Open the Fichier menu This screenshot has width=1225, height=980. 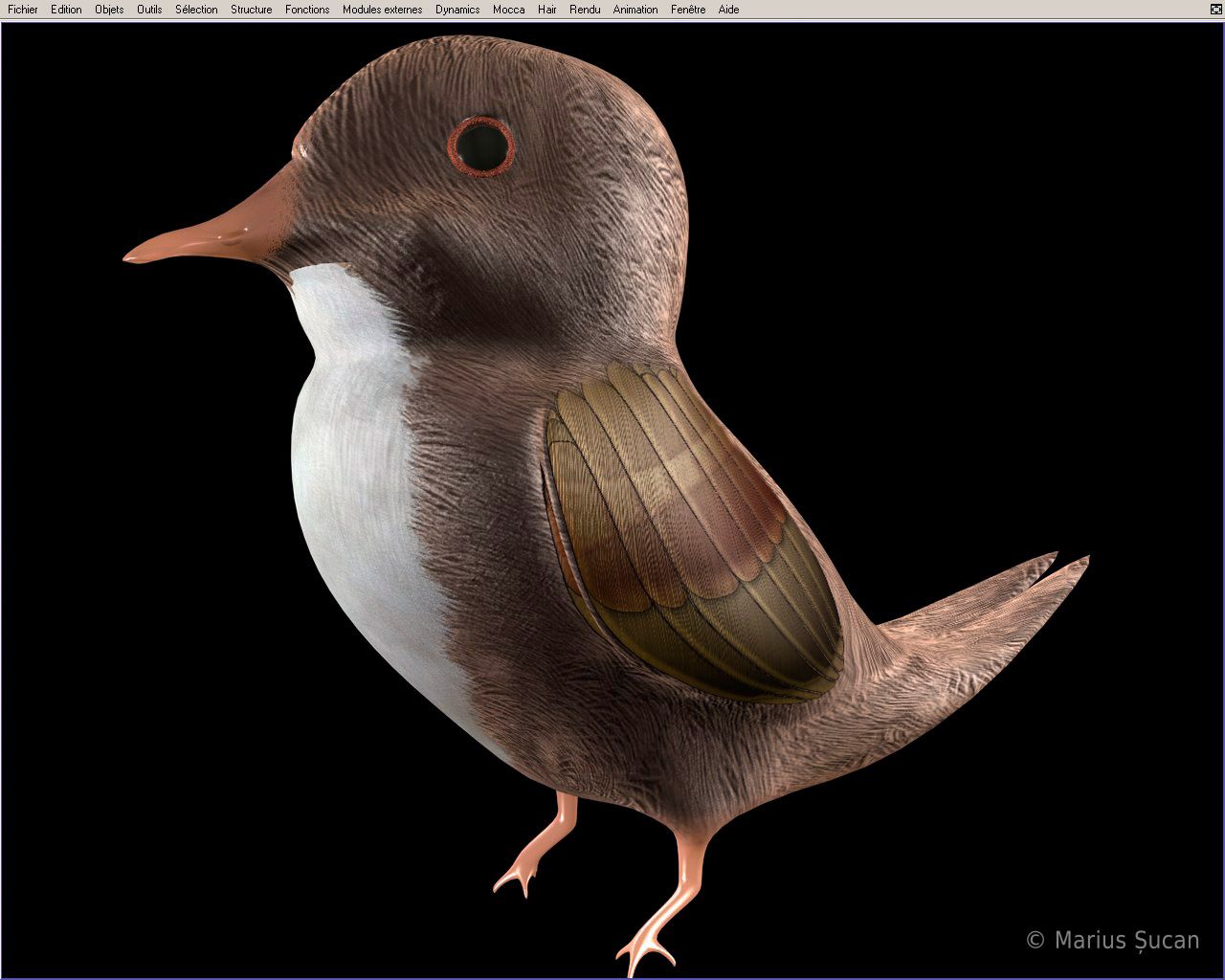click(23, 10)
